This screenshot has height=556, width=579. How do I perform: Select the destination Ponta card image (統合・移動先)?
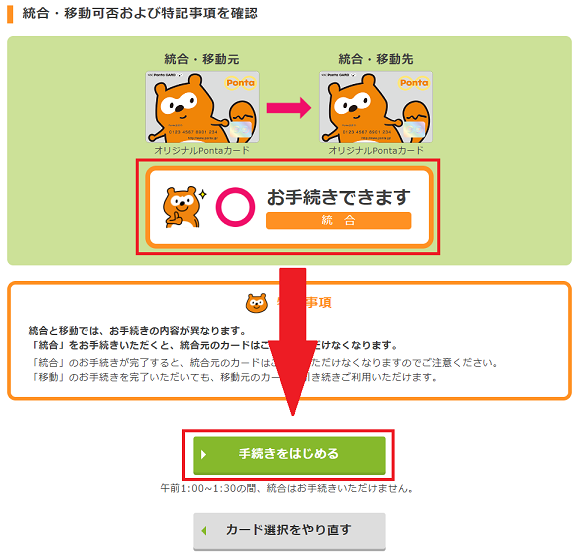(376, 107)
